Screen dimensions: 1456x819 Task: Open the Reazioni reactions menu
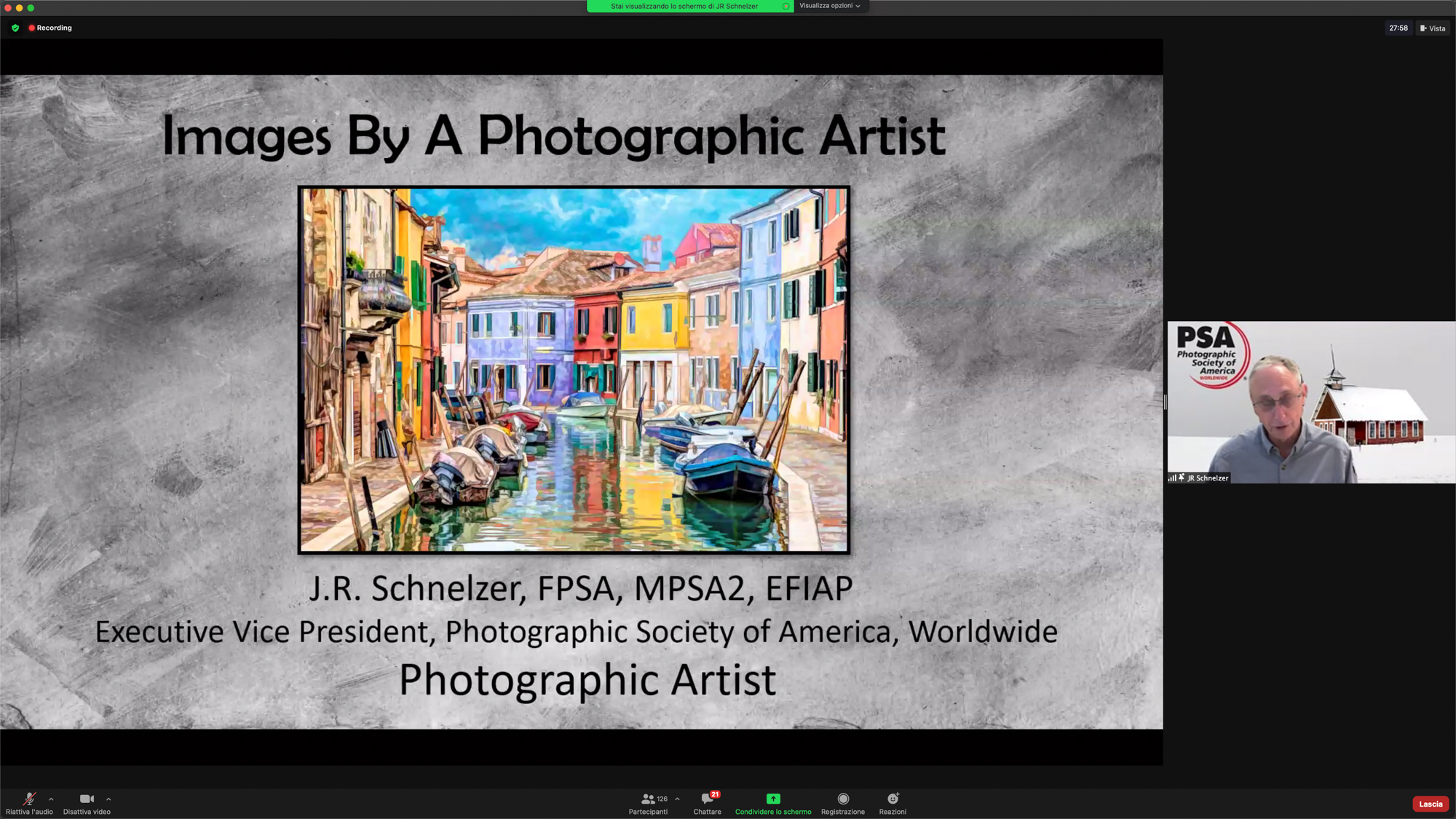point(893,803)
